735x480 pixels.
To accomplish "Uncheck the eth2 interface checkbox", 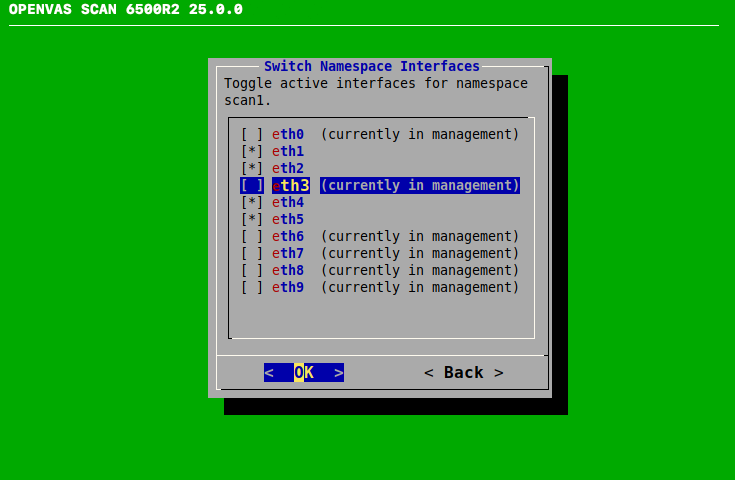I will pyautogui.click(x=252, y=168).
